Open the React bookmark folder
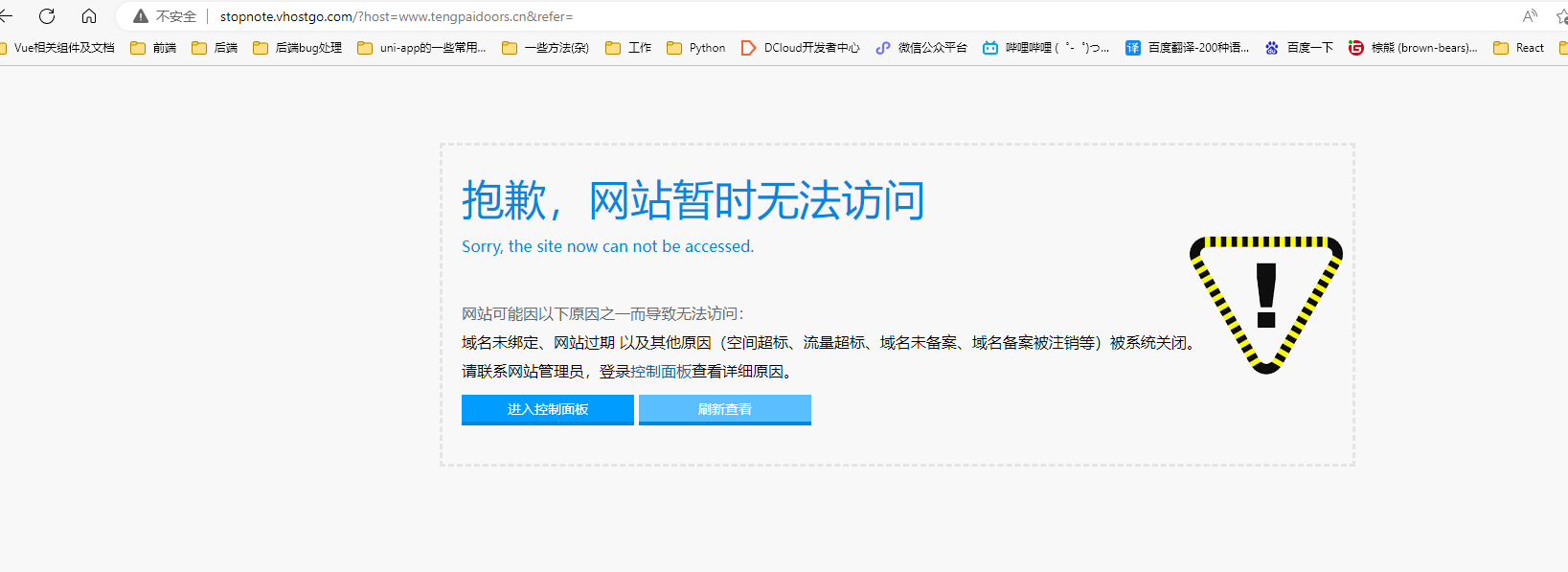The width and height of the screenshot is (1568, 572). 1519,48
